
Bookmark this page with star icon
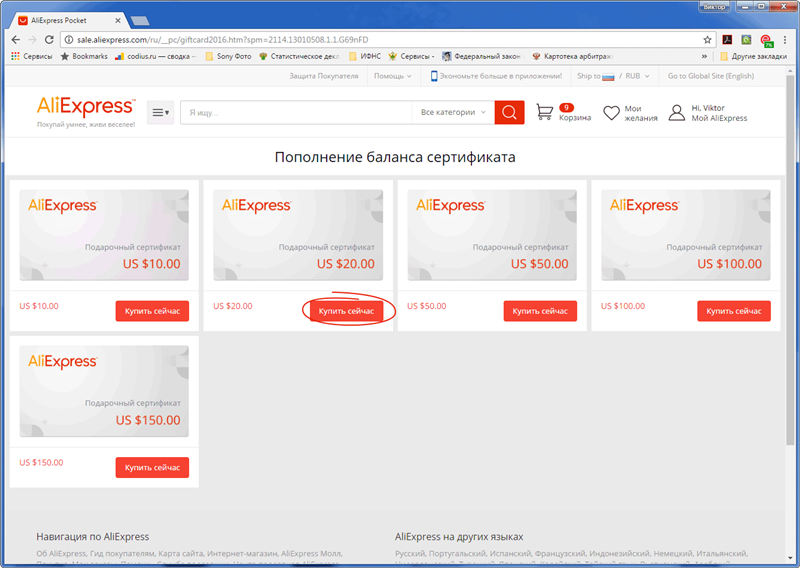[708, 39]
